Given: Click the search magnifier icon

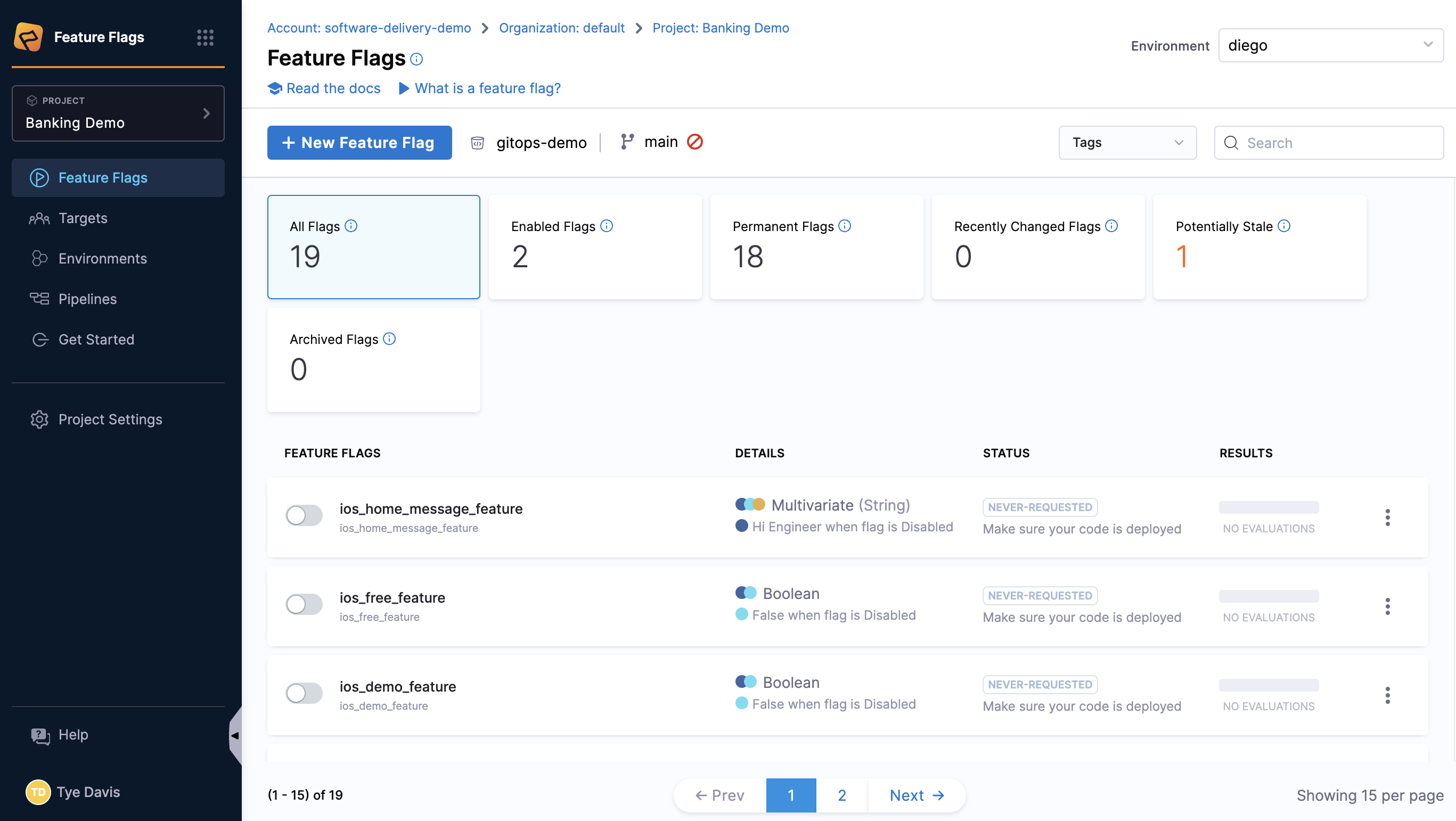Looking at the screenshot, I should [x=1231, y=143].
